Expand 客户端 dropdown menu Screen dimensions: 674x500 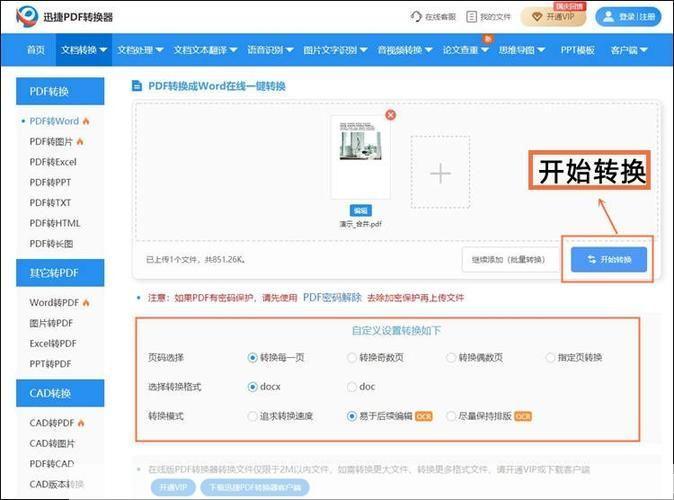629,50
